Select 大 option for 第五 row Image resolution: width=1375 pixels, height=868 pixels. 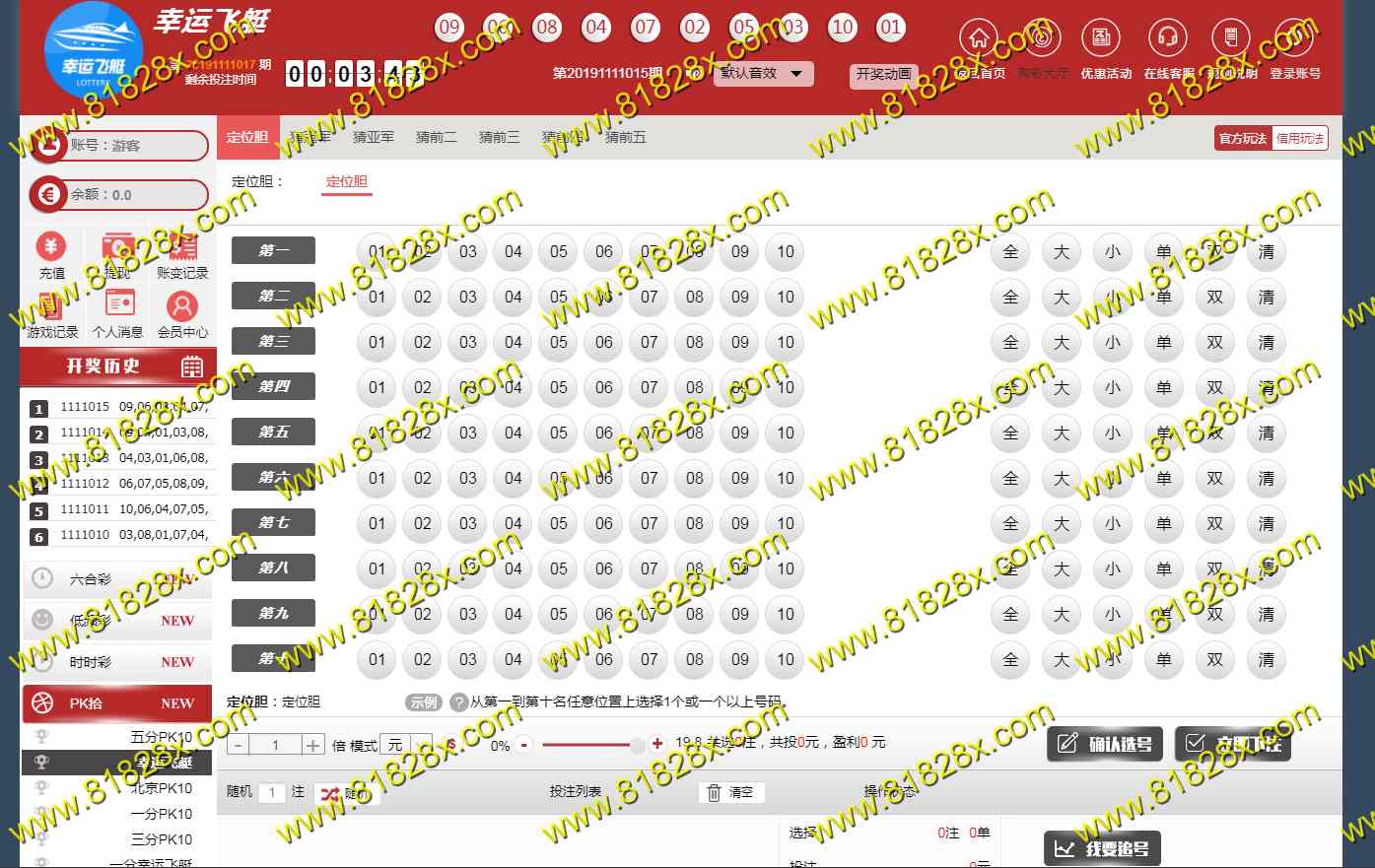coord(1062,434)
